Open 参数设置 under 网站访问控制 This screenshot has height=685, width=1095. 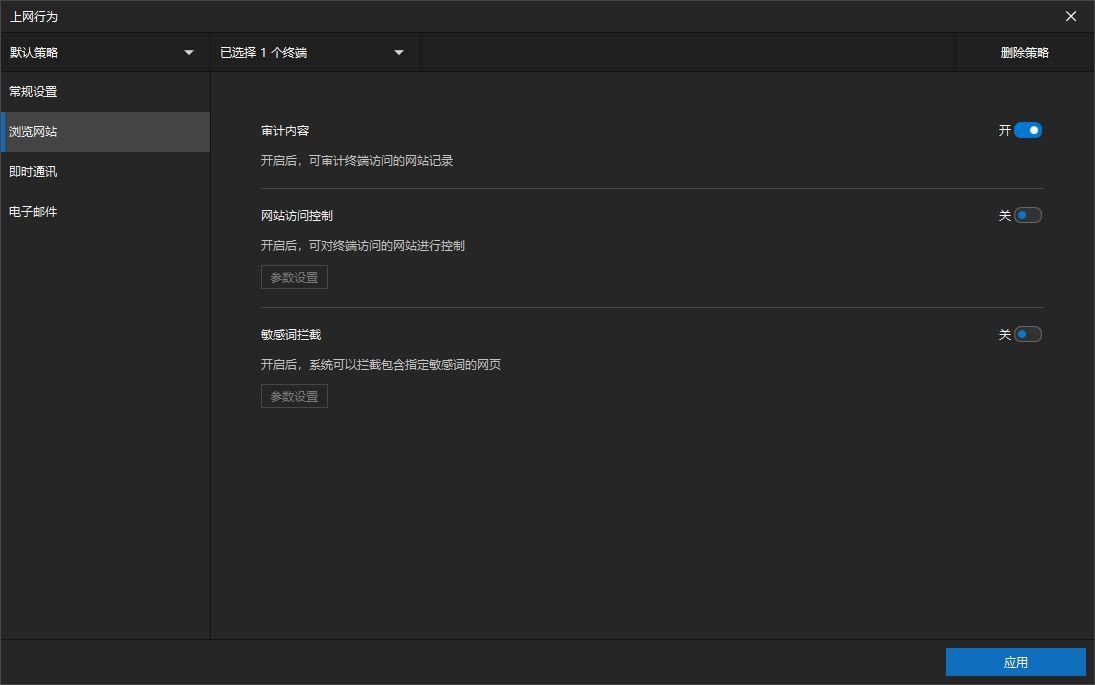294,277
